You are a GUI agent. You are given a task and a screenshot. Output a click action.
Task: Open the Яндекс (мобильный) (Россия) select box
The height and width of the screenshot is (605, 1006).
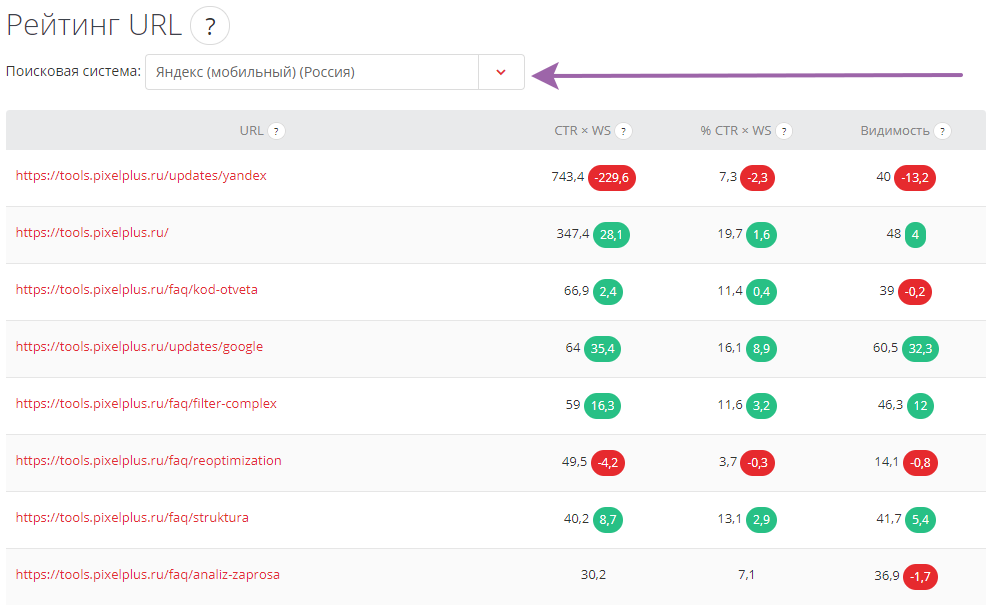(x=312, y=72)
